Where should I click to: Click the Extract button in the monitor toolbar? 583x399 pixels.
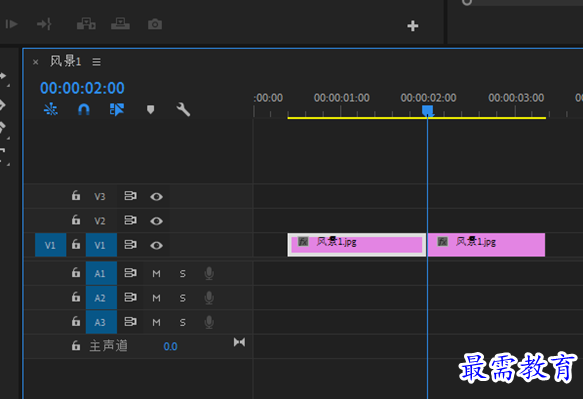(120, 24)
